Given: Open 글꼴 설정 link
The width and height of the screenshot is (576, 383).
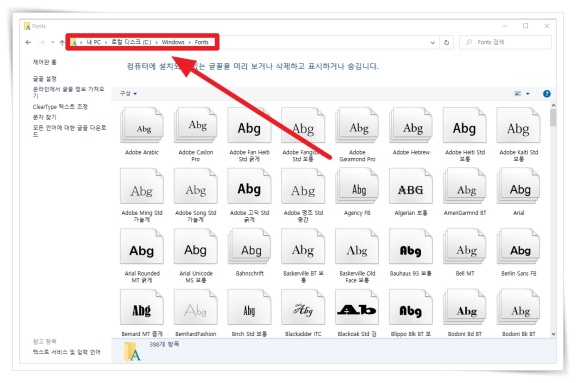Looking at the screenshot, I should tap(44, 79).
